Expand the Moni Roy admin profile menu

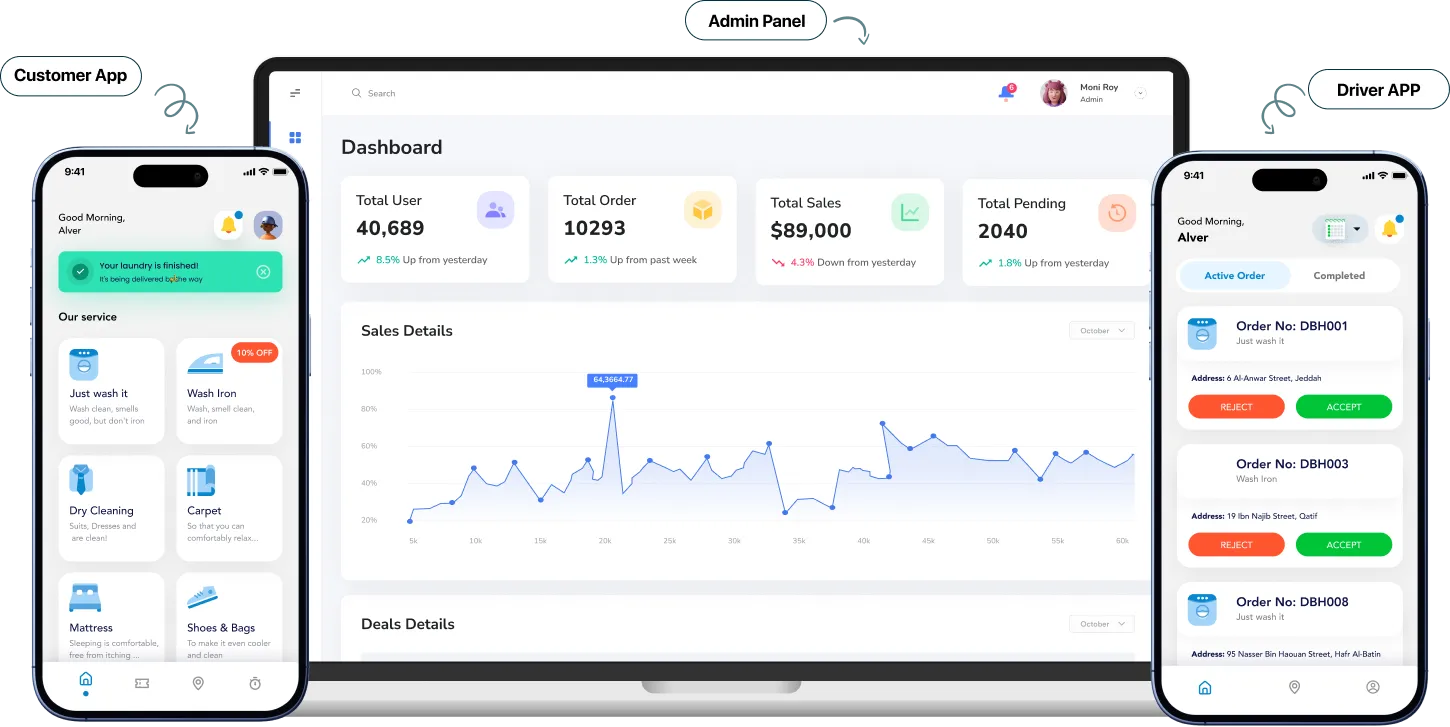[x=1140, y=92]
